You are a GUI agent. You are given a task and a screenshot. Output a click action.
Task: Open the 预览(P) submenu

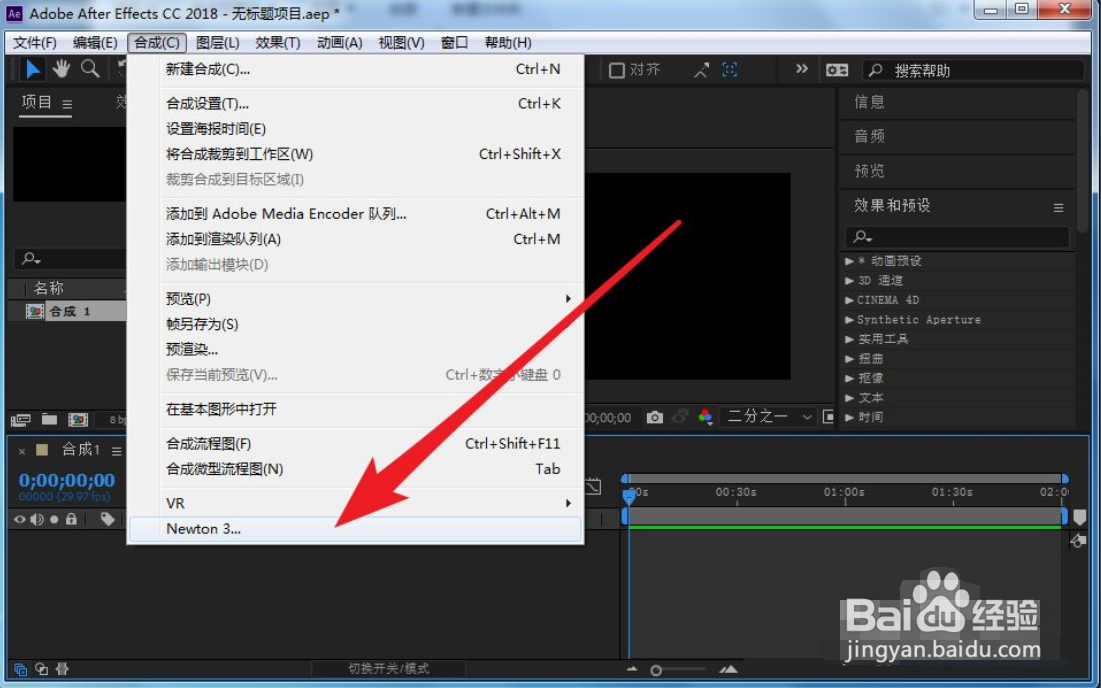pos(357,298)
